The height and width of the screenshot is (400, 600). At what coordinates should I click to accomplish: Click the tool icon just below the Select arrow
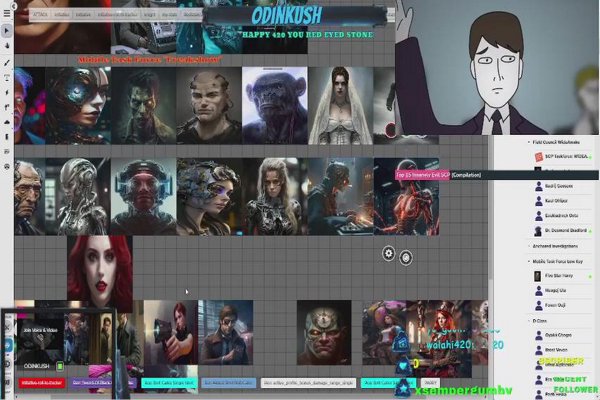point(7,46)
